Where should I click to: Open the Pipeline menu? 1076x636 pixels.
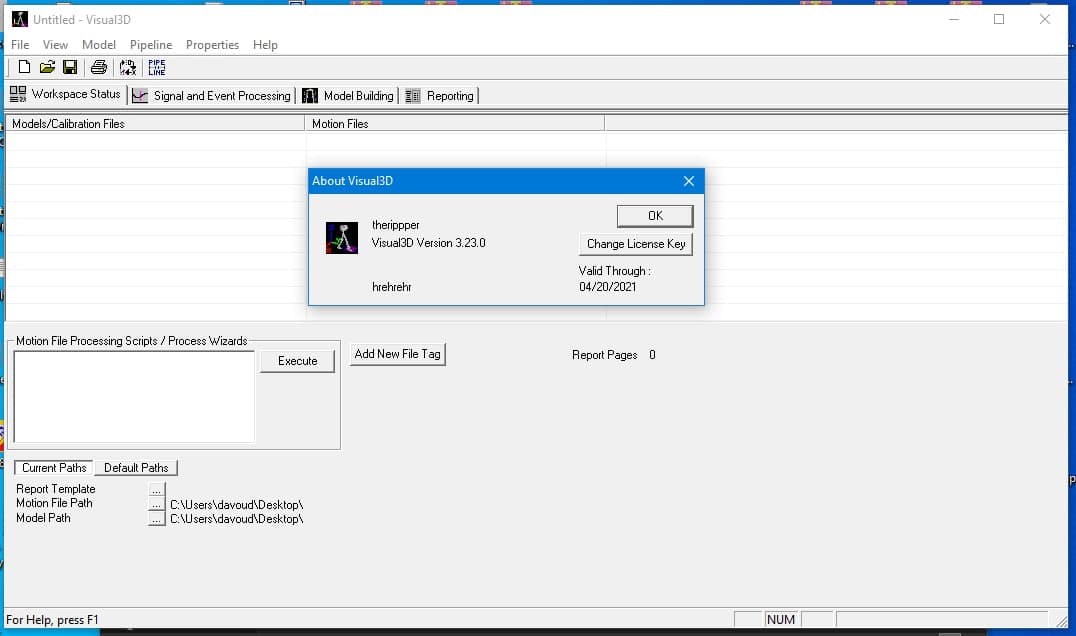[151, 45]
